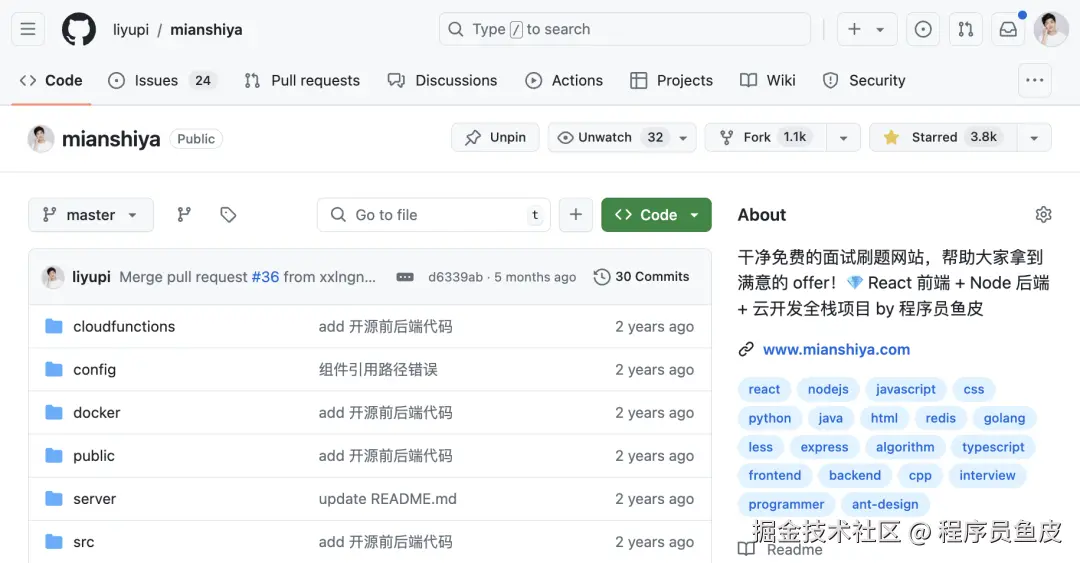Click the typescript topic tag

pos(993,447)
